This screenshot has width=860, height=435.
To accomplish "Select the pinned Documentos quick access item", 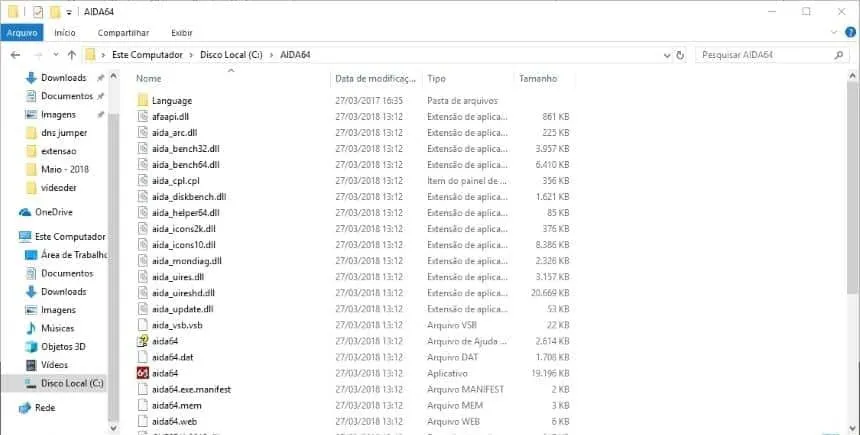I will (x=67, y=96).
